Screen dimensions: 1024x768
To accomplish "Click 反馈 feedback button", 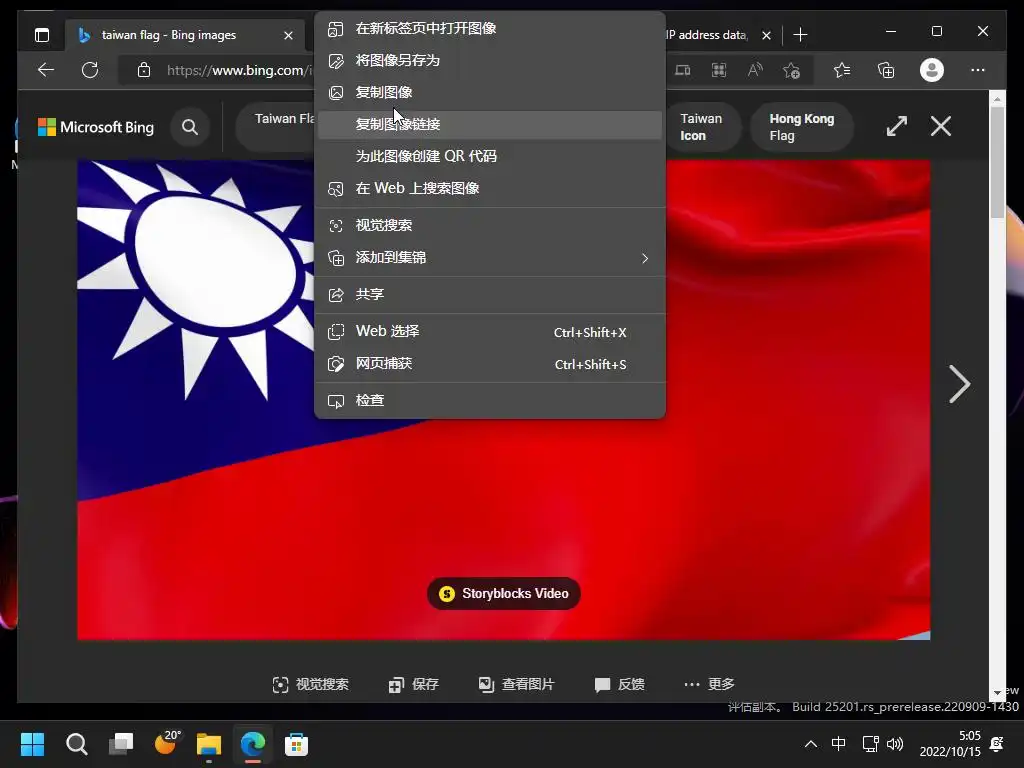I will pyautogui.click(x=619, y=684).
